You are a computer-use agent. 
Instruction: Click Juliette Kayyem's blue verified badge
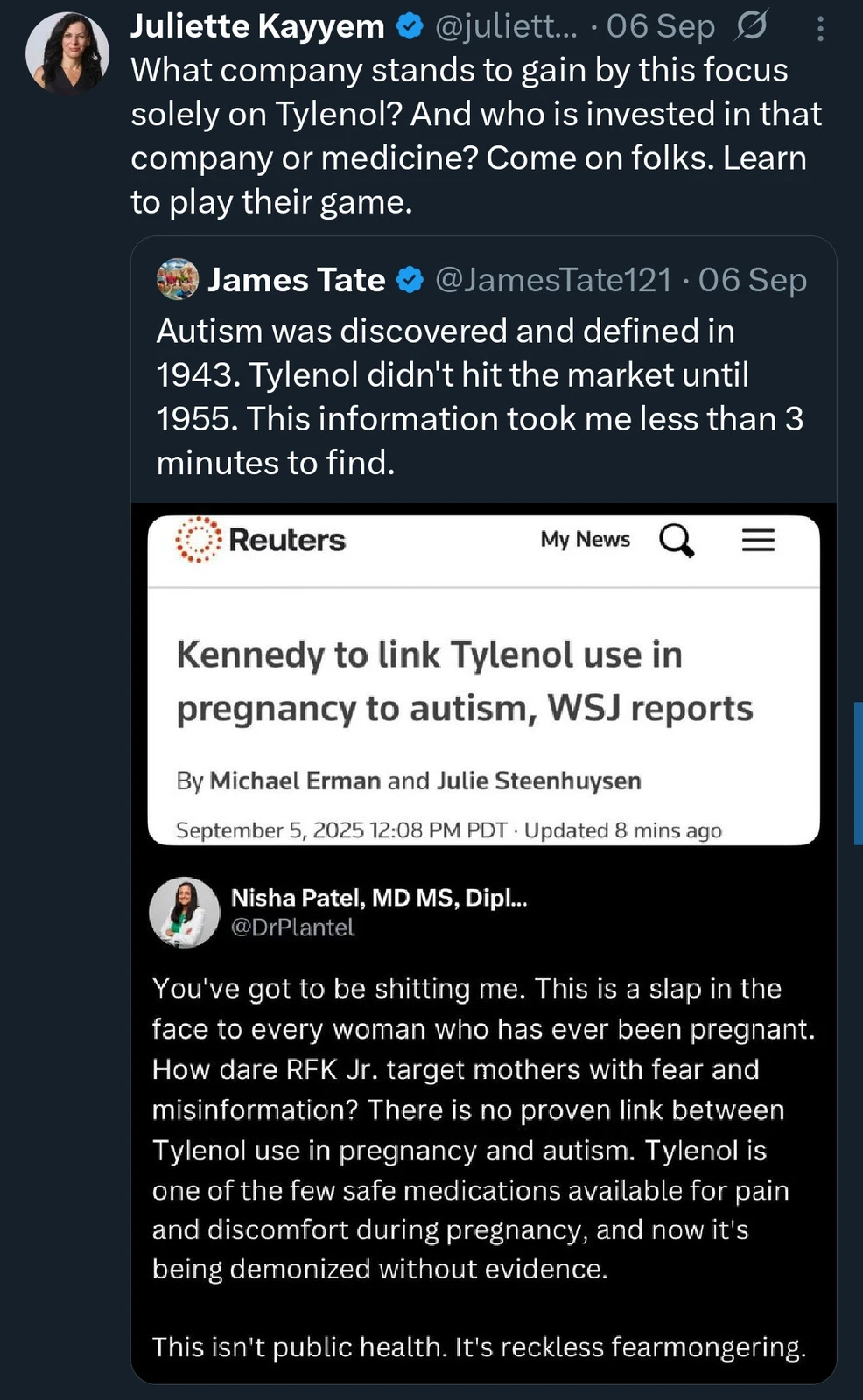pos(410,27)
